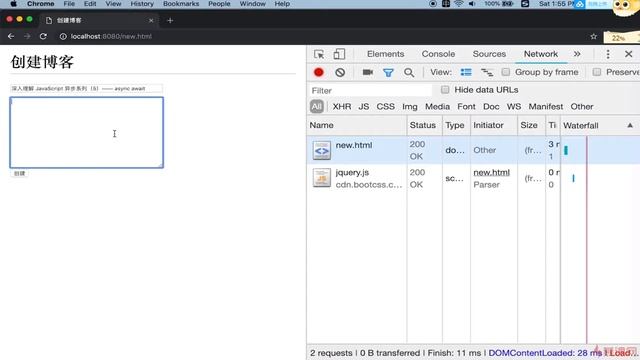This screenshot has width=640, height=360.
Task: Click the site information icon in address bar
Action: pos(63,36)
